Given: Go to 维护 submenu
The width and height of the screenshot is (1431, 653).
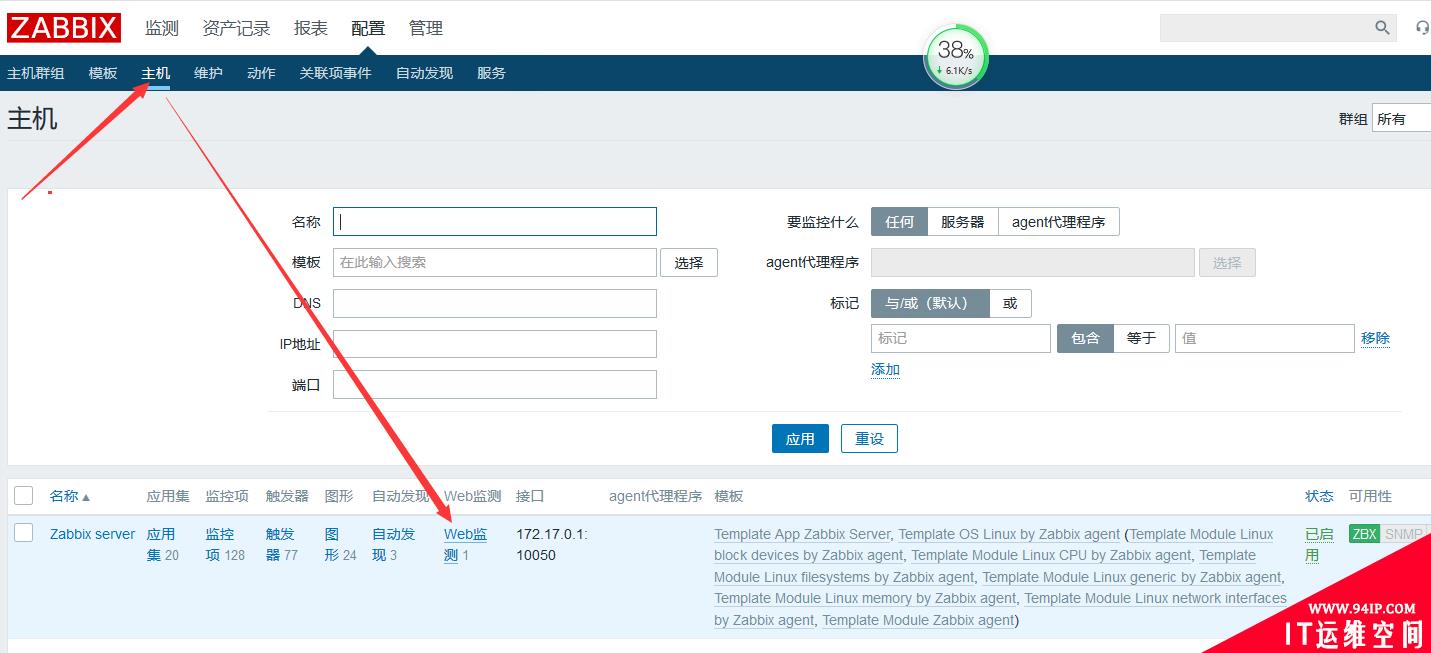Looking at the screenshot, I should tap(208, 73).
